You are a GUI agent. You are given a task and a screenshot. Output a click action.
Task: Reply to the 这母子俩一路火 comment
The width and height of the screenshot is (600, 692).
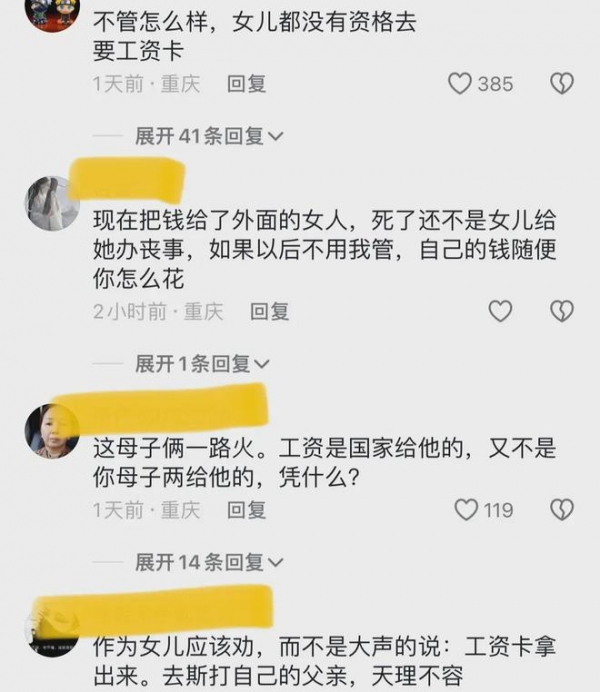[246, 510]
